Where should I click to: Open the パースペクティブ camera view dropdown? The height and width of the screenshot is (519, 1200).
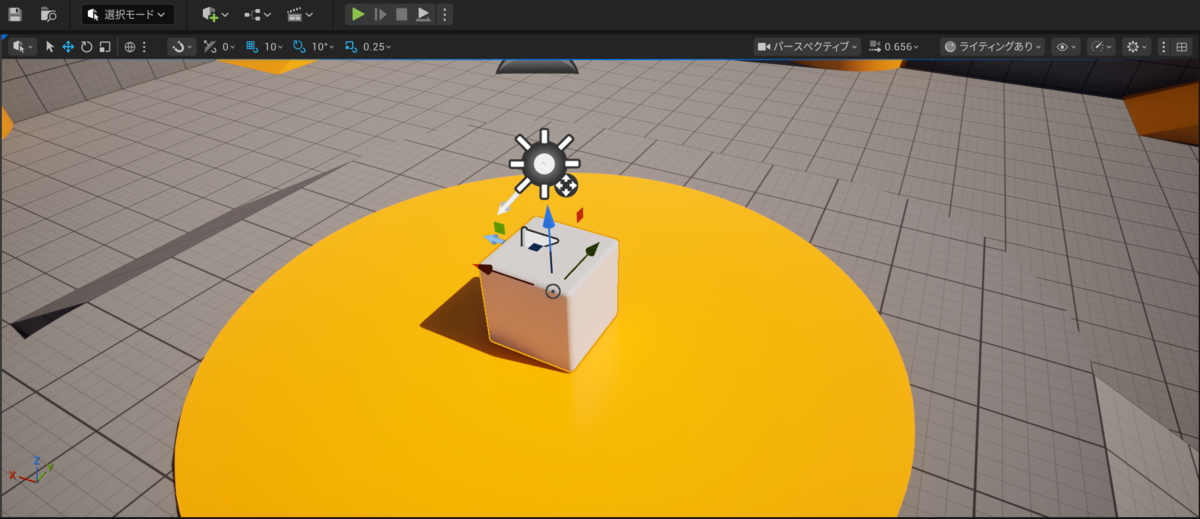[x=808, y=46]
